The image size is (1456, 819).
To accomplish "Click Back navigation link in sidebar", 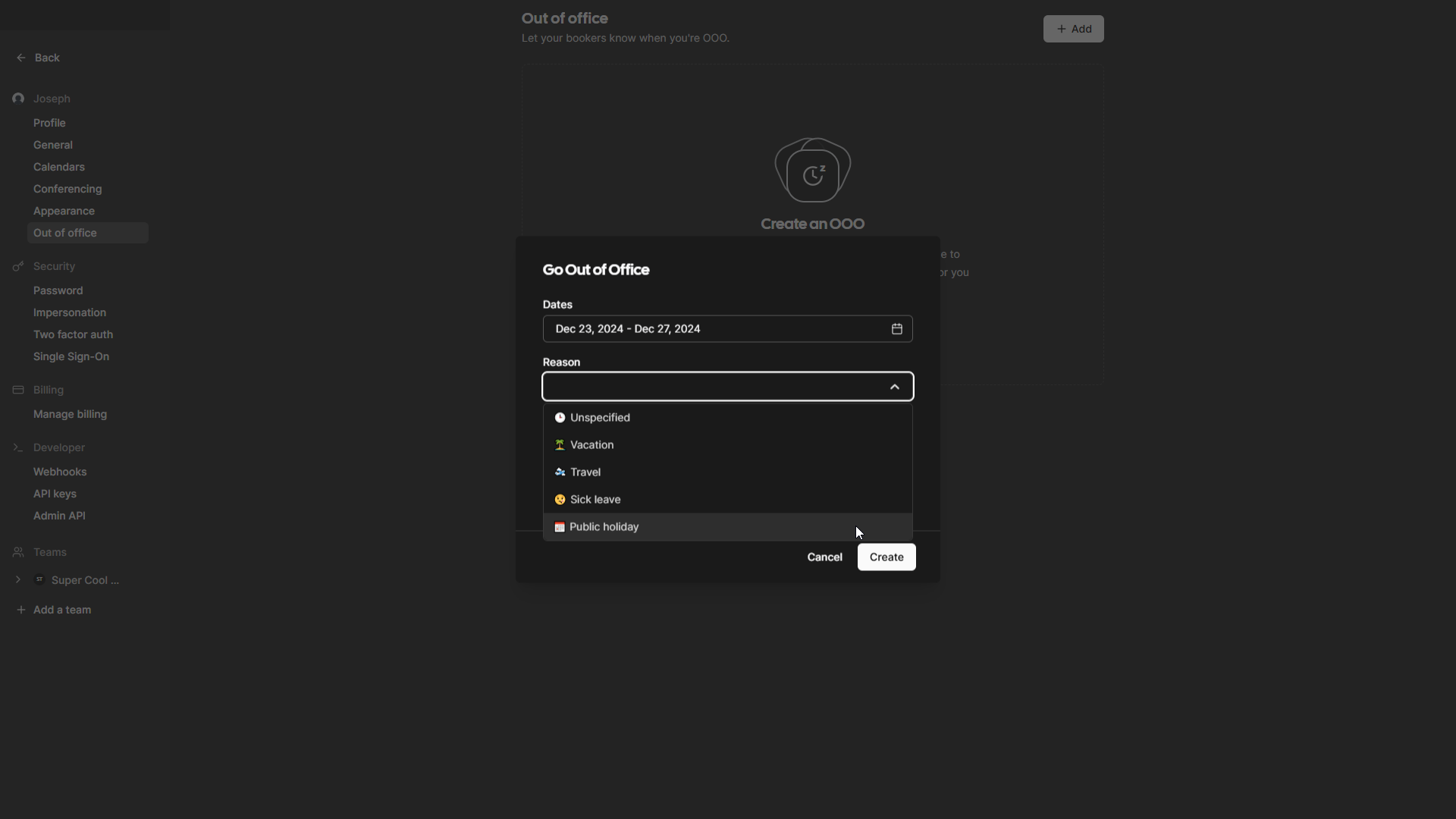I will (x=37, y=57).
